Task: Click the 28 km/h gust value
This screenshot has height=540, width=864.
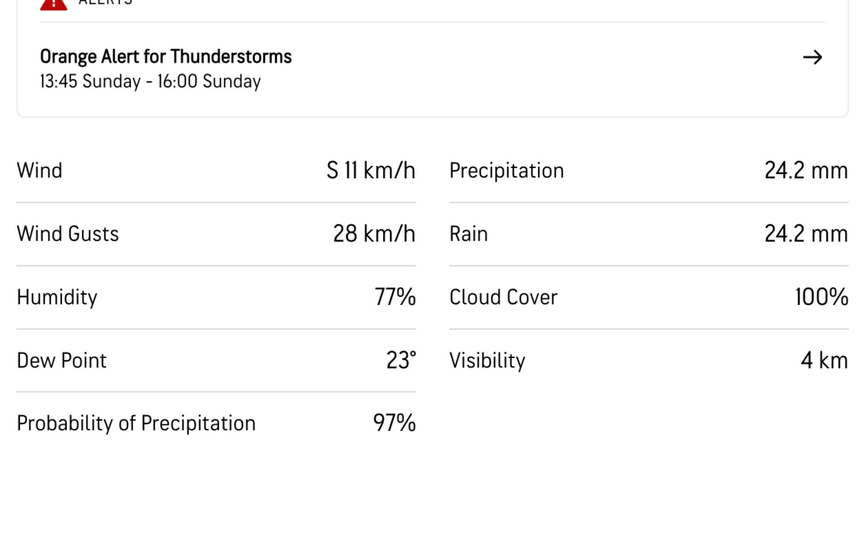Action: [x=374, y=234]
